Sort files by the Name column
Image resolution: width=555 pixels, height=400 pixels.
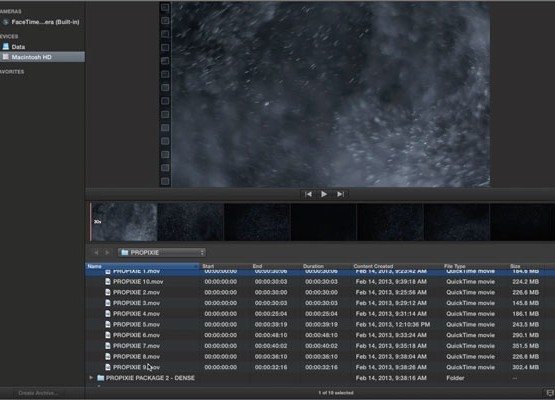143,266
